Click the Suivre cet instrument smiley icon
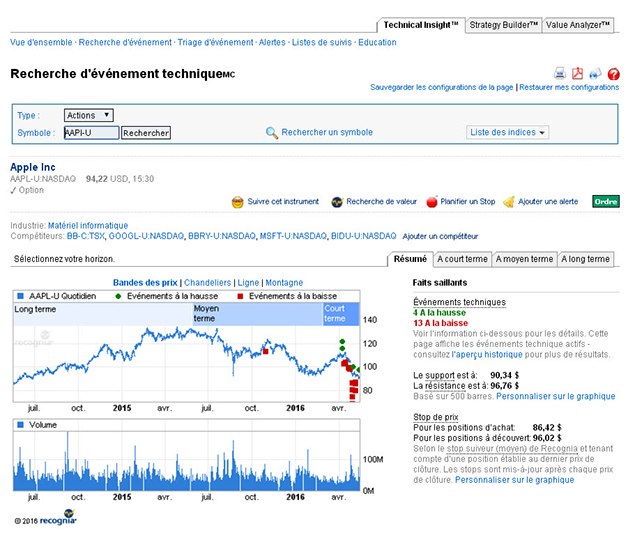635x533 pixels. tap(238, 202)
